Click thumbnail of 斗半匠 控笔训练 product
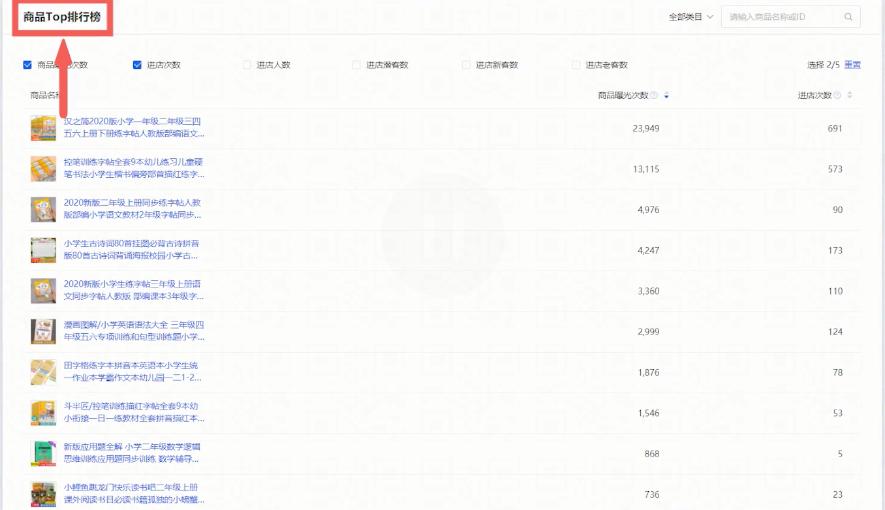This screenshot has height=510, width=885. point(43,412)
